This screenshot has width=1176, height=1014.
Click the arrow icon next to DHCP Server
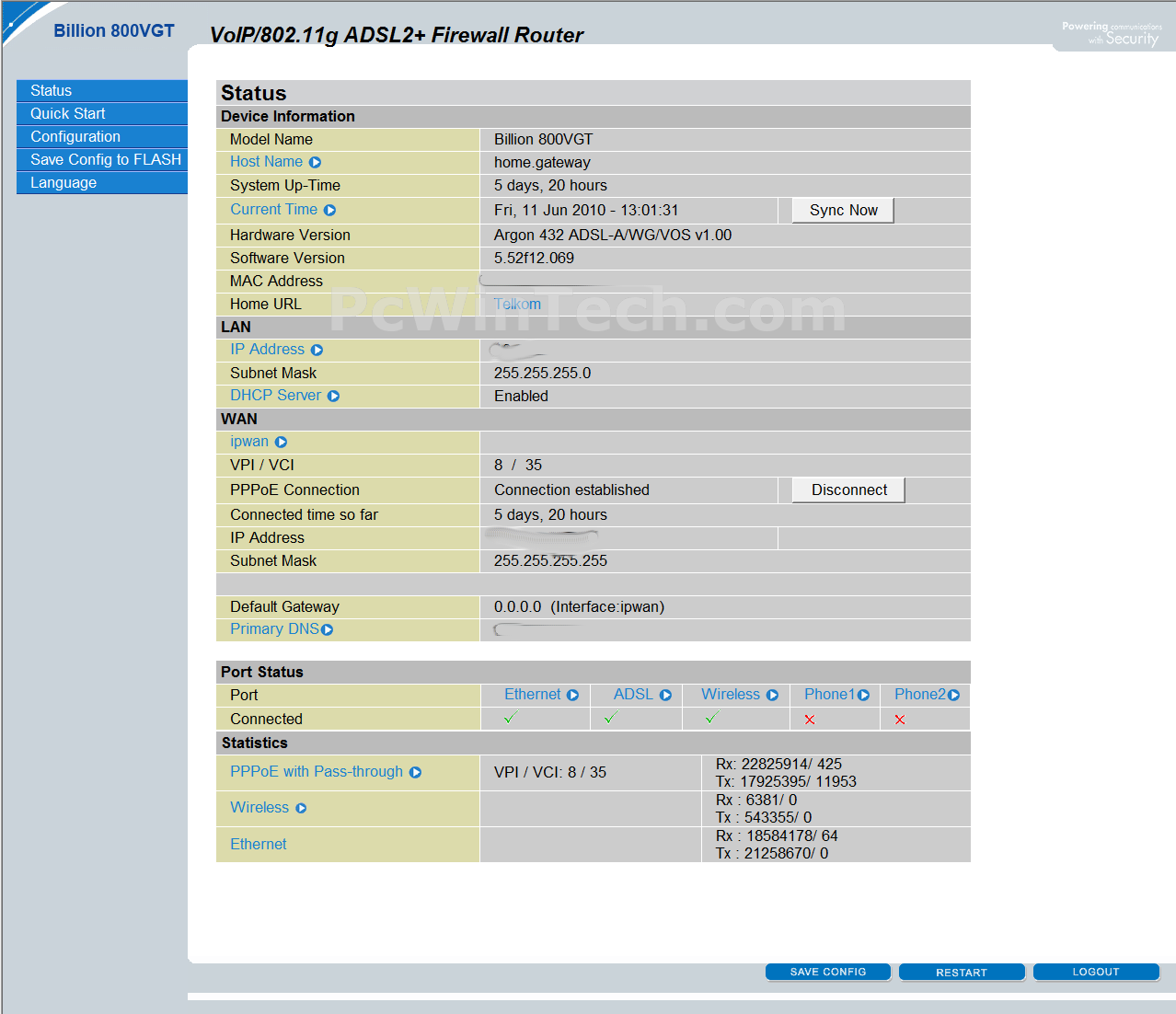click(x=333, y=397)
